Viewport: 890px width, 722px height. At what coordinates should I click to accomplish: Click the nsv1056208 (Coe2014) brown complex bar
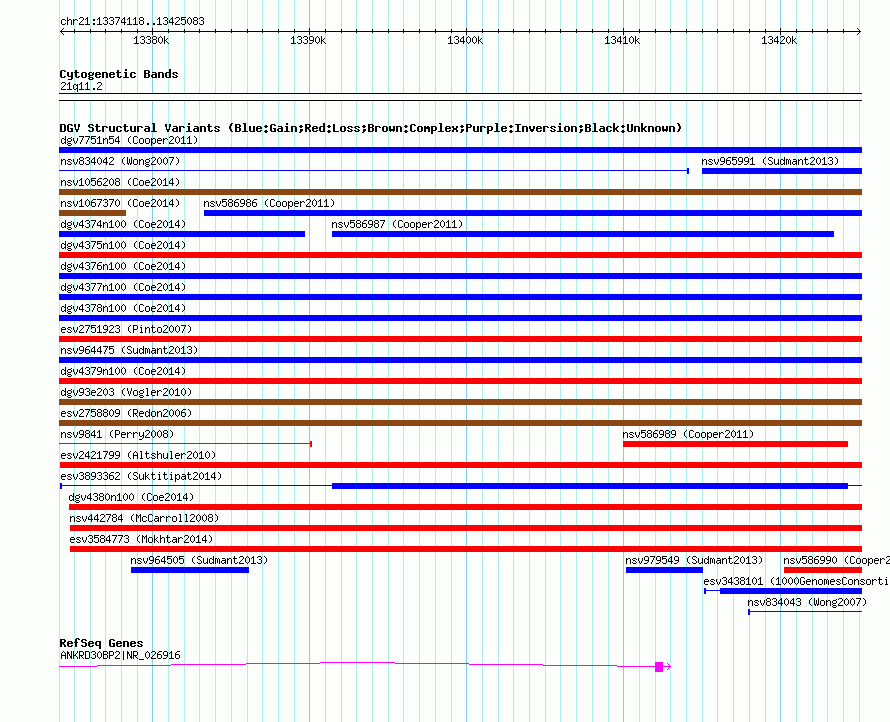[x=460, y=192]
